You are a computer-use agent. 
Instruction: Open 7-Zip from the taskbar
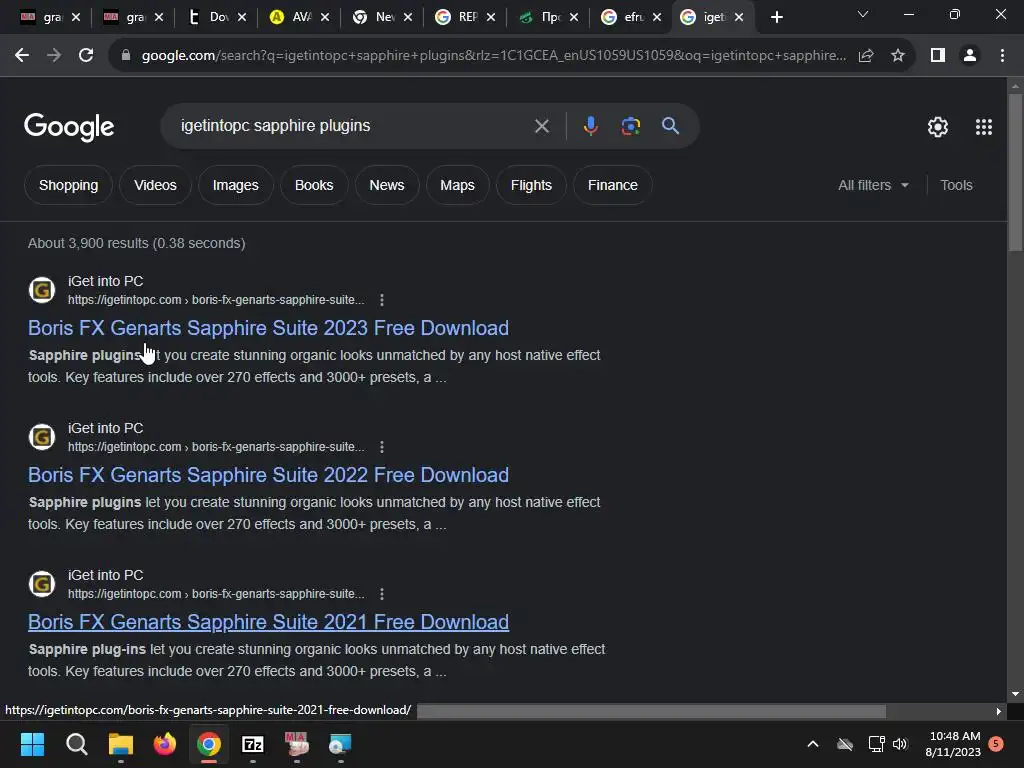click(x=253, y=744)
